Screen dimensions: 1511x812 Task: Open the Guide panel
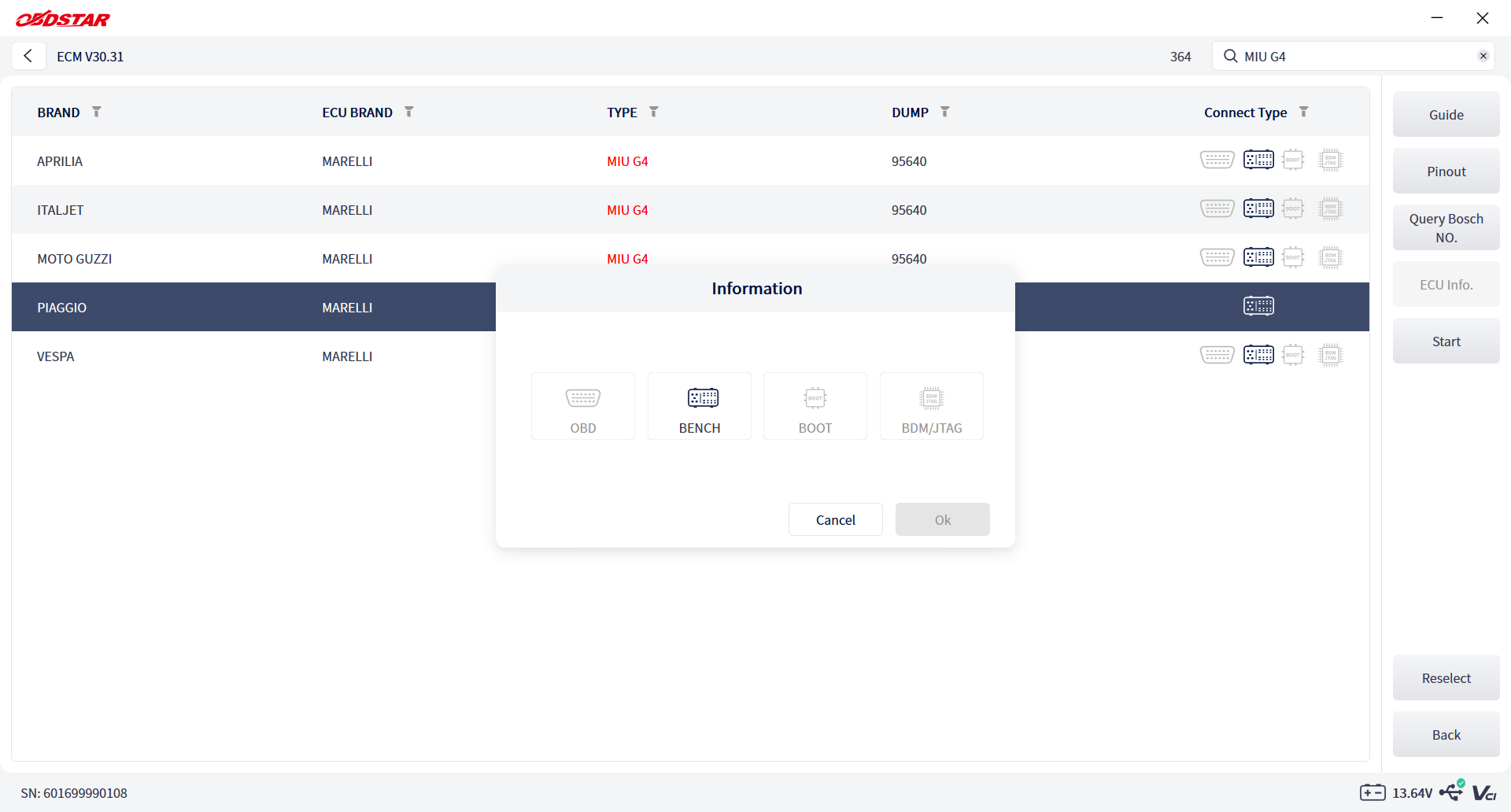pyautogui.click(x=1446, y=114)
